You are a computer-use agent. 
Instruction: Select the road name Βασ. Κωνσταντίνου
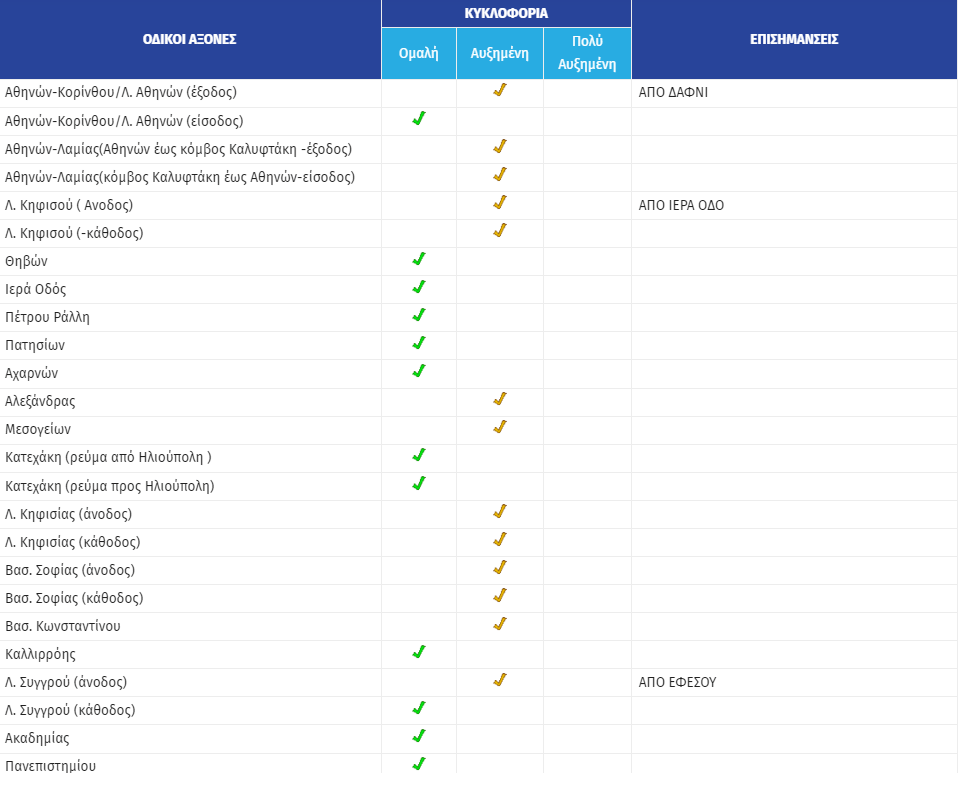[63, 627]
